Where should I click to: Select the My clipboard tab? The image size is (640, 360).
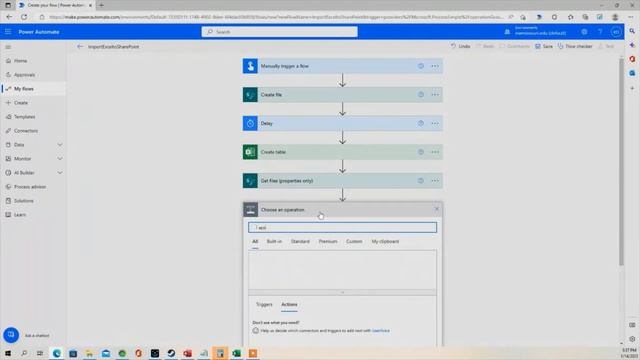pyautogui.click(x=385, y=242)
